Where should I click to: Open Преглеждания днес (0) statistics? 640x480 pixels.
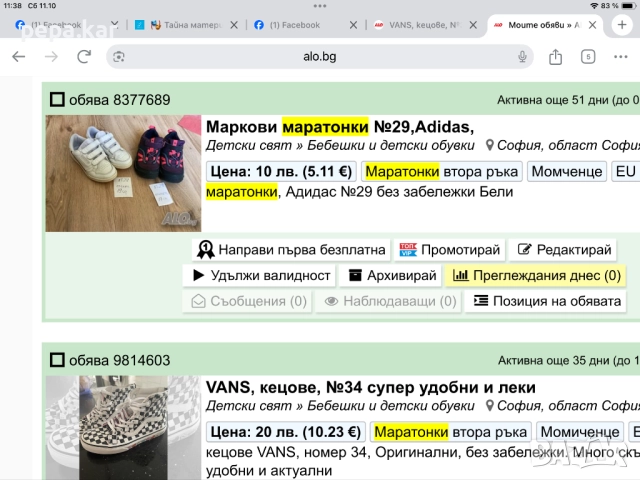[x=536, y=276]
